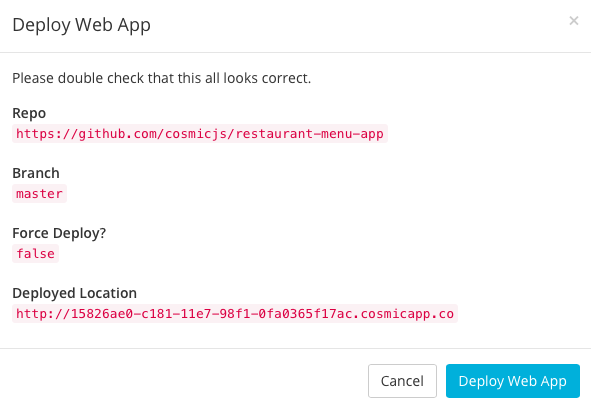Click '.cosmicapp.co' at the deployed URL end
Viewport: 591px width, 408px height.
pyautogui.click(x=403, y=314)
